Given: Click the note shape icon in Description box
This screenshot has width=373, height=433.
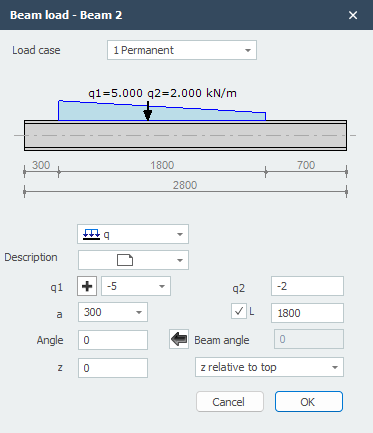Looking at the screenshot, I should pos(125,260).
